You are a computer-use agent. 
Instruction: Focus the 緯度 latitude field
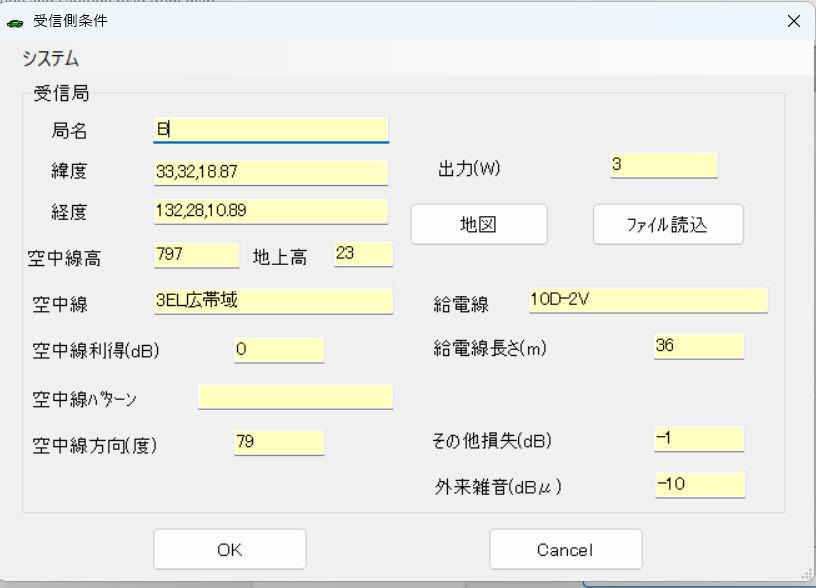(x=270, y=172)
